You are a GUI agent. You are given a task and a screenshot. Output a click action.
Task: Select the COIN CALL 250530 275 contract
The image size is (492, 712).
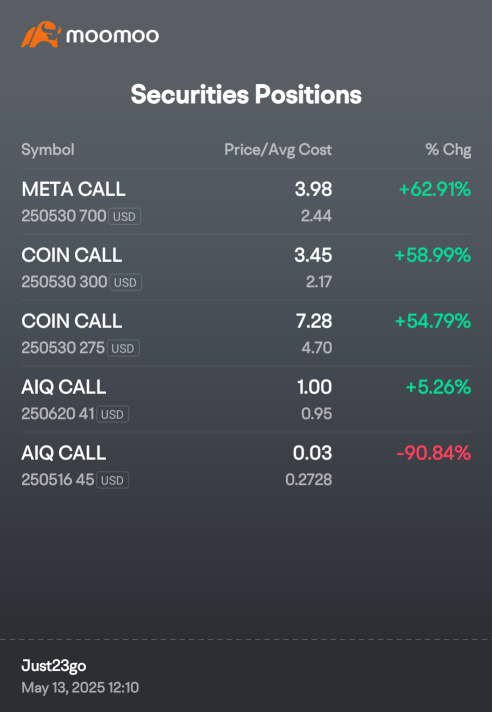(246, 333)
